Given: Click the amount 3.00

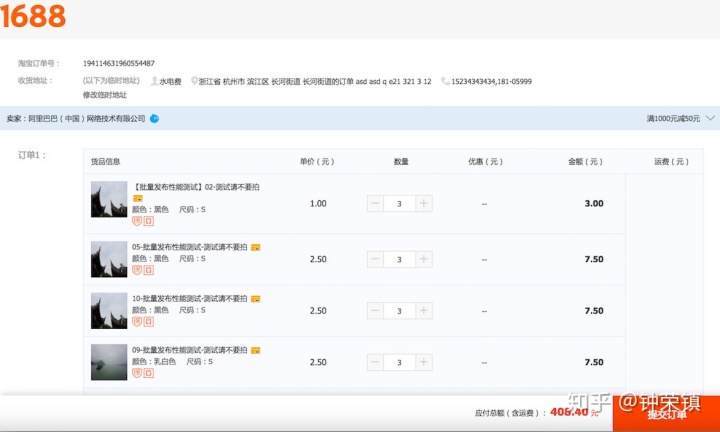Looking at the screenshot, I should (x=594, y=203).
